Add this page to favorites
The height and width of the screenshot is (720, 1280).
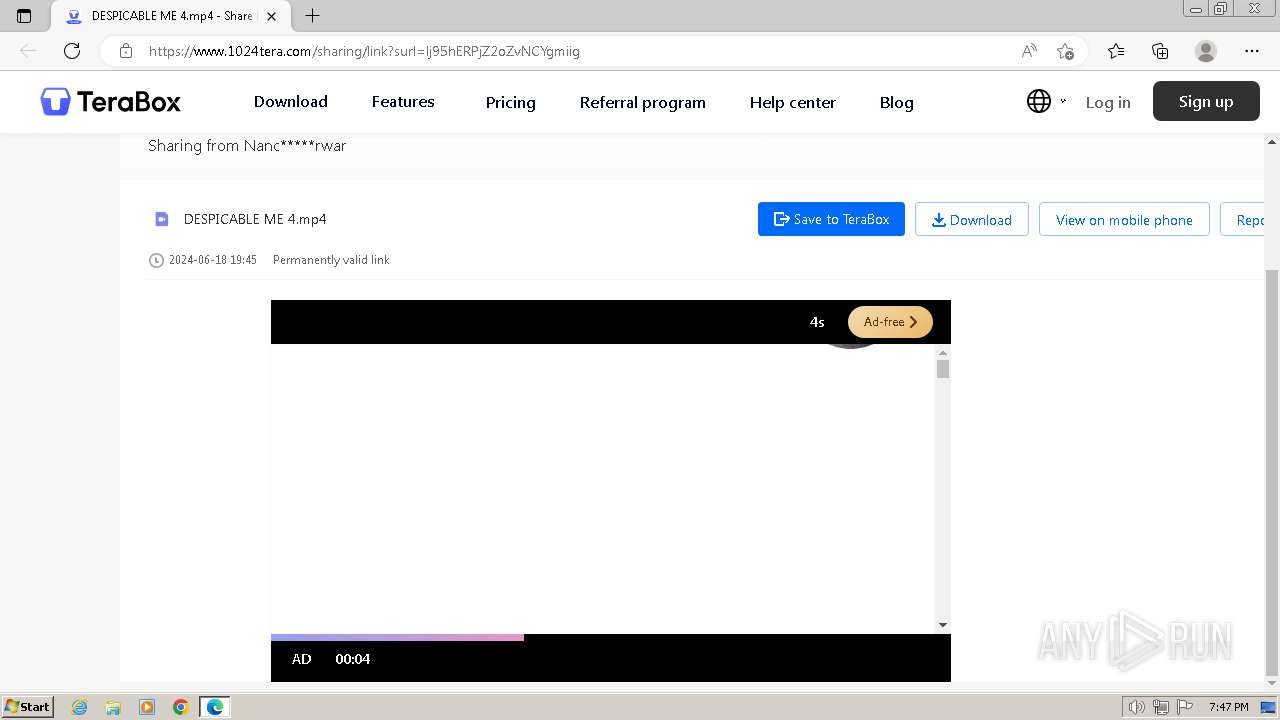pos(1065,51)
